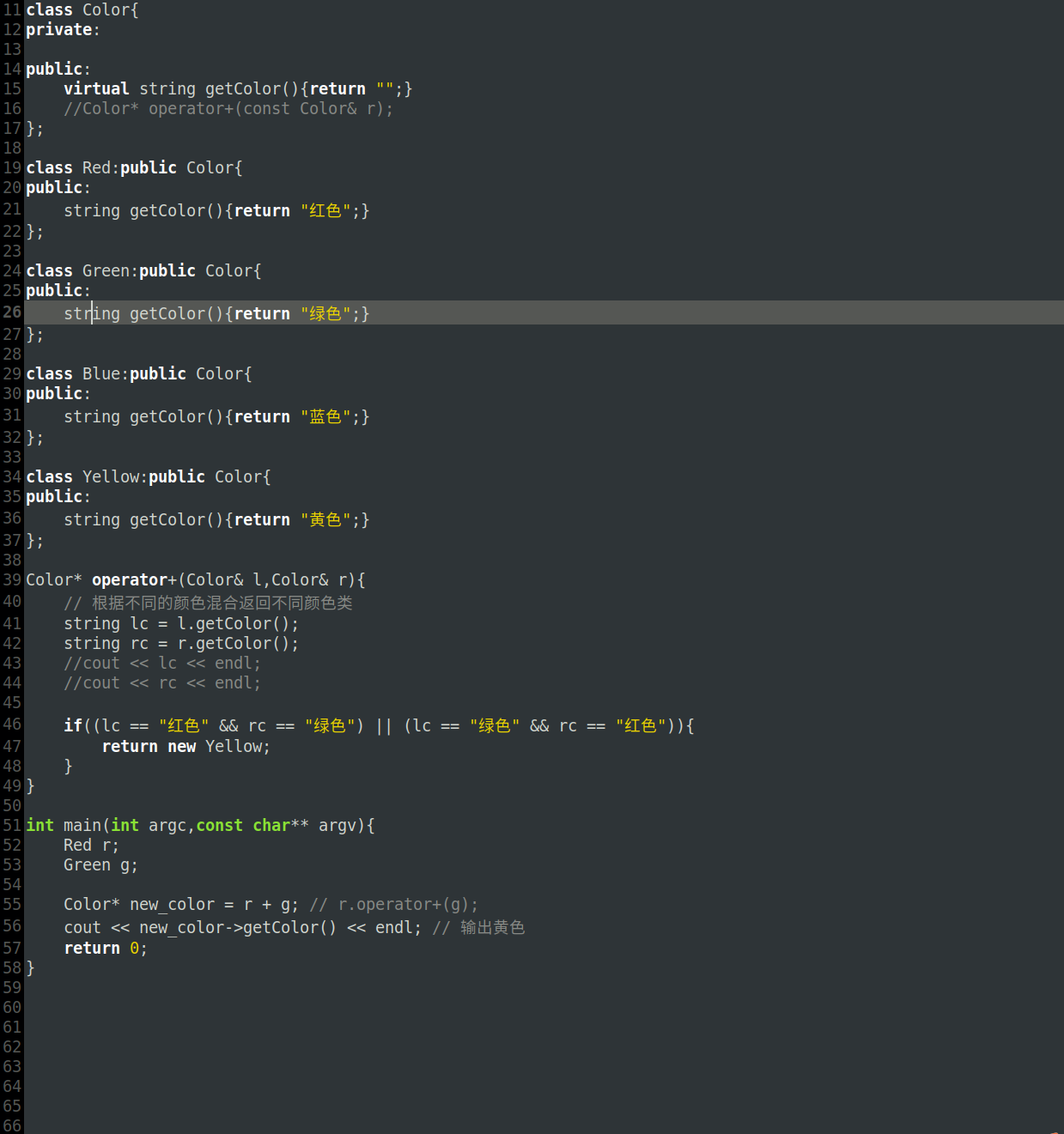Click 'Color* new_color = r + g;' statement

(181, 905)
